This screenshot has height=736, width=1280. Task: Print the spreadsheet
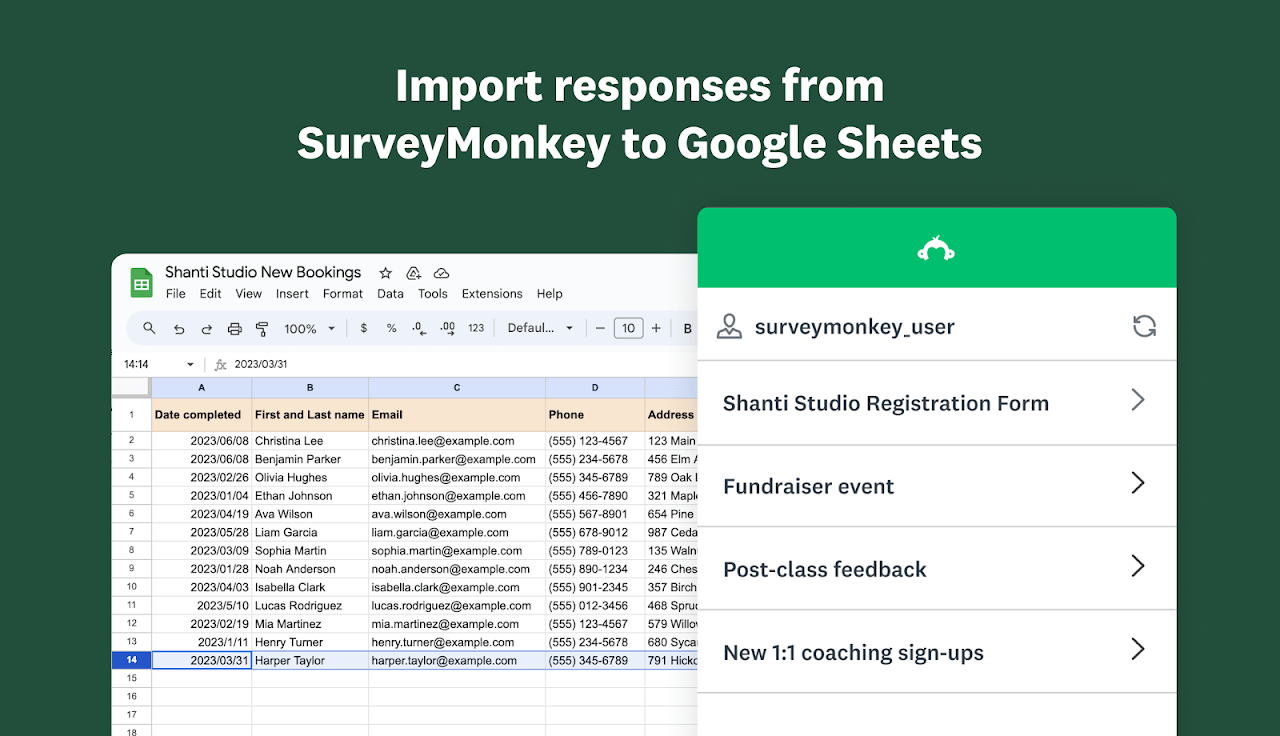[x=235, y=328]
